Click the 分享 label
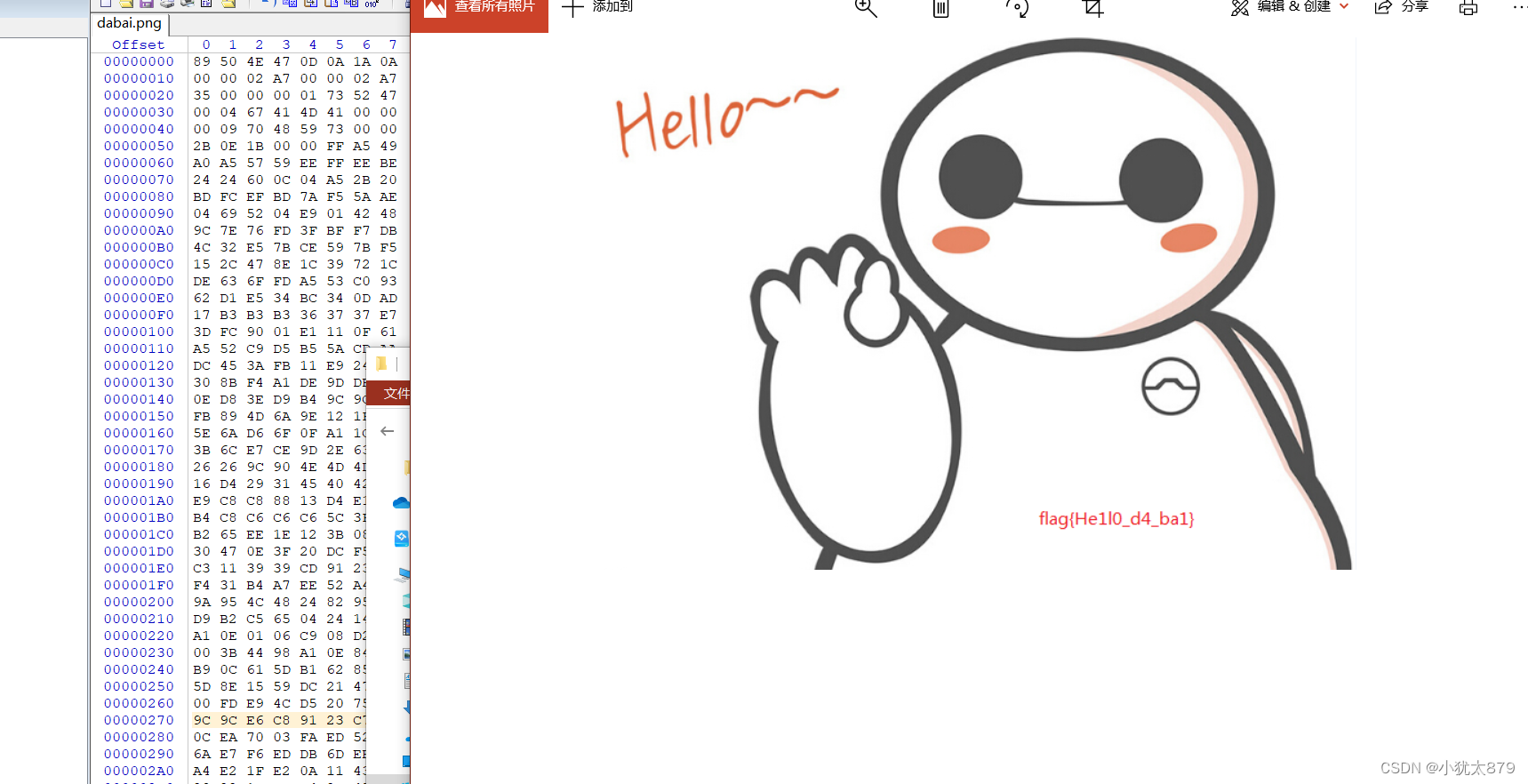The height and width of the screenshot is (784, 1528). point(1415,7)
